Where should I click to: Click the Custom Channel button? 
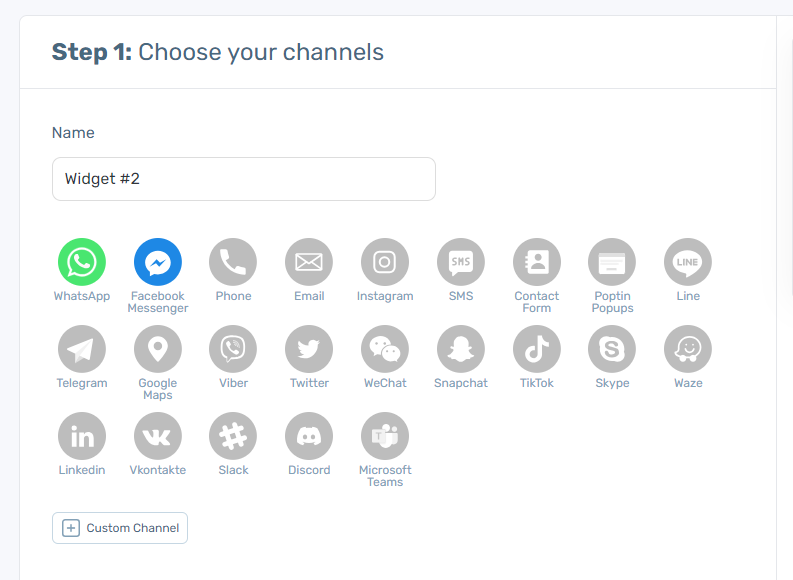(120, 528)
